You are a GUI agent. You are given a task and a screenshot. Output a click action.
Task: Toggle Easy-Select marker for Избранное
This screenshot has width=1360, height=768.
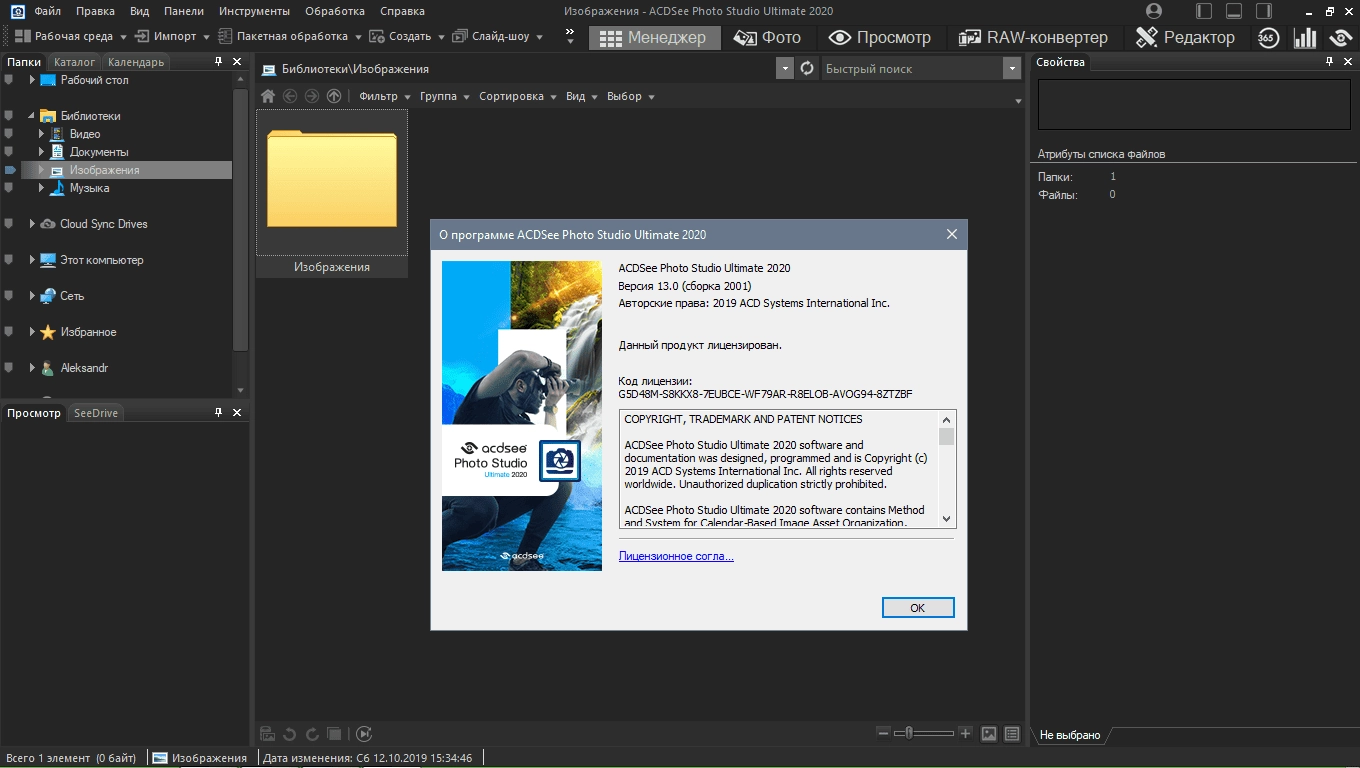(9, 332)
